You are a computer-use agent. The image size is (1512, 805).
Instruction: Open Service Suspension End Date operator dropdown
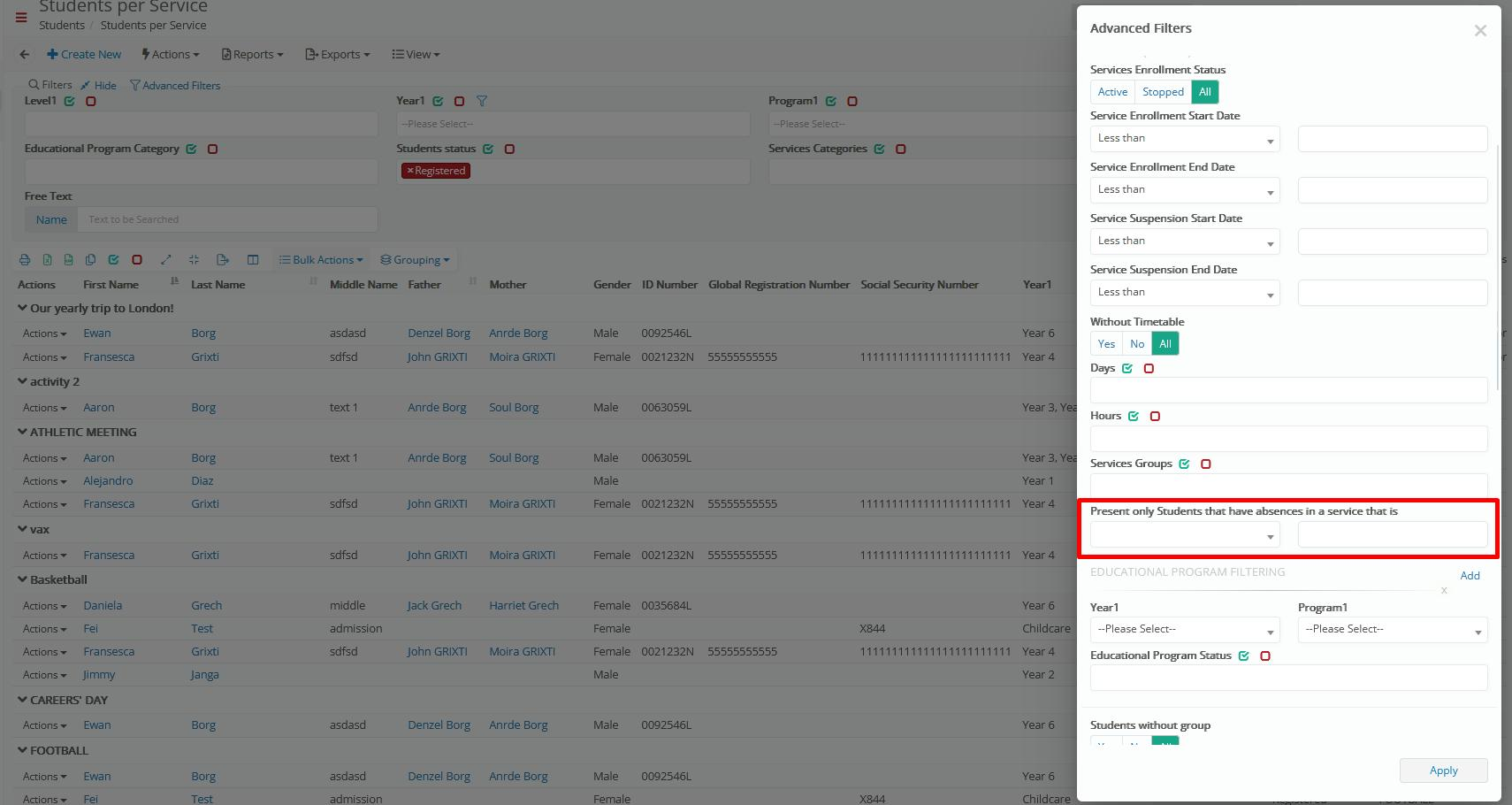pyautogui.click(x=1185, y=293)
